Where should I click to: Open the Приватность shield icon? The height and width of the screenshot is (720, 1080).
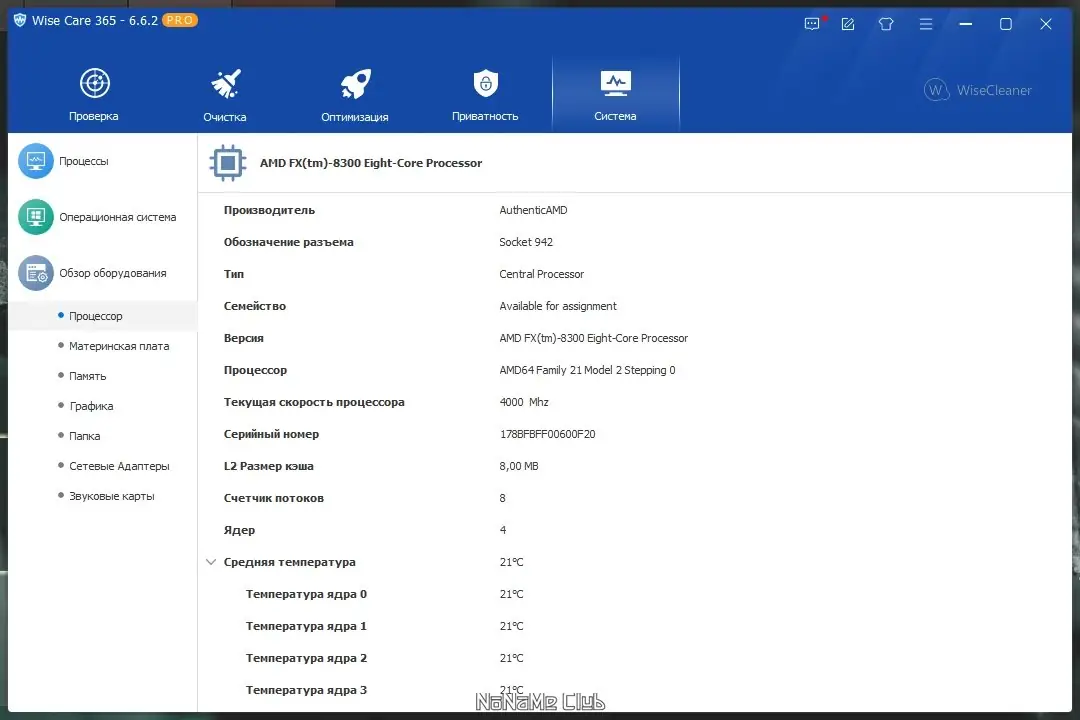[x=486, y=83]
